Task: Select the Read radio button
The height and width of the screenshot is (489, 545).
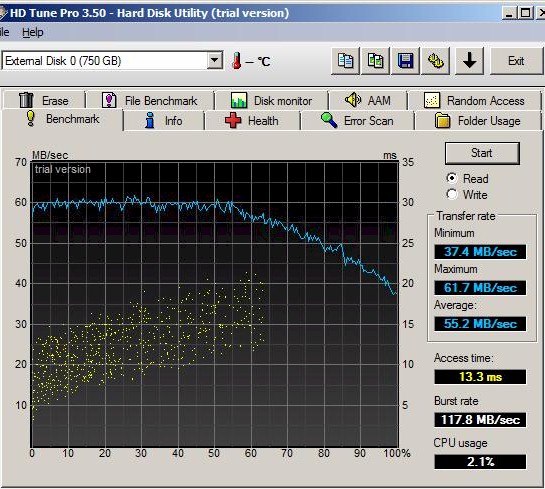Action: pos(452,178)
